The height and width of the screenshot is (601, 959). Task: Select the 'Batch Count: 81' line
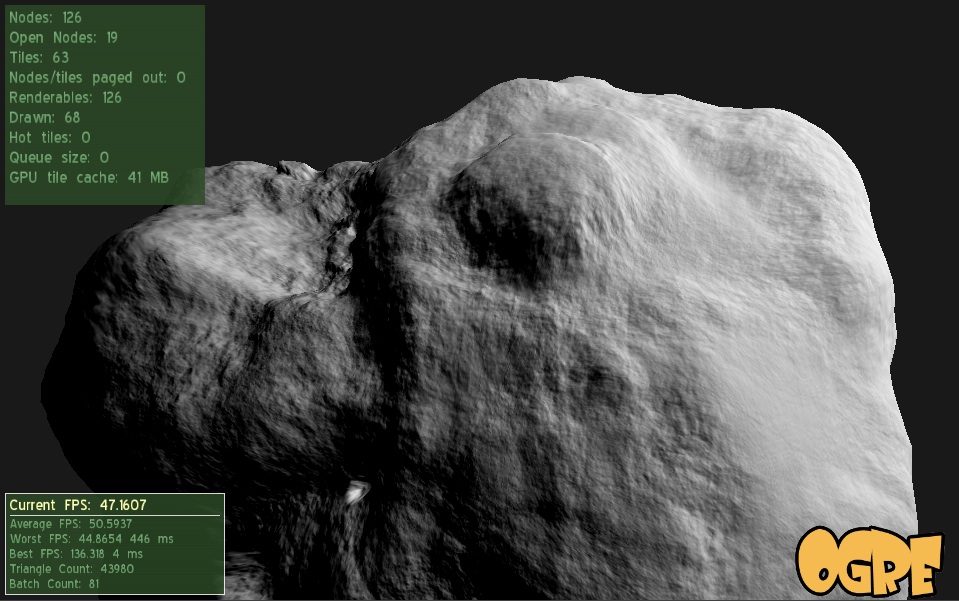(x=54, y=584)
